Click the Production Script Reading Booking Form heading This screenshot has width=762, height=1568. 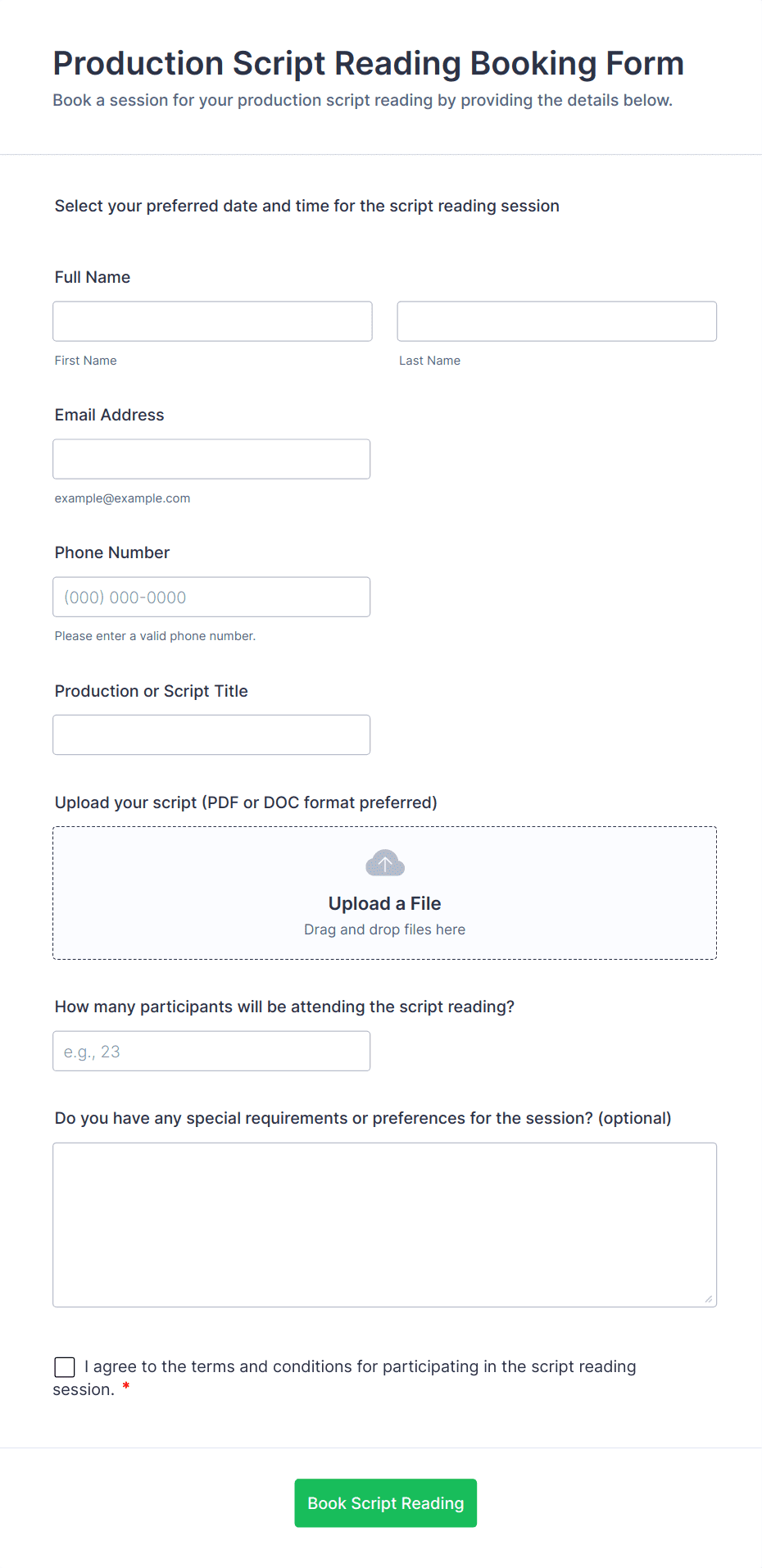pyautogui.click(x=369, y=63)
